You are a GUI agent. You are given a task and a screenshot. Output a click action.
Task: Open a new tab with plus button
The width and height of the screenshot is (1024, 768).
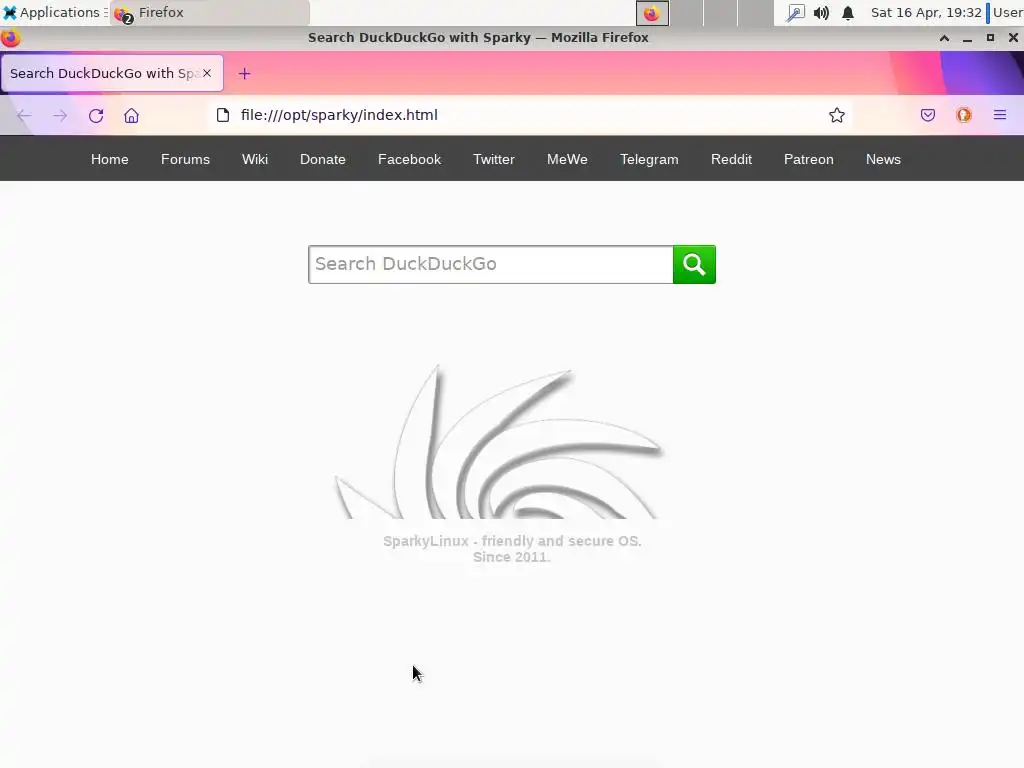[x=244, y=74]
